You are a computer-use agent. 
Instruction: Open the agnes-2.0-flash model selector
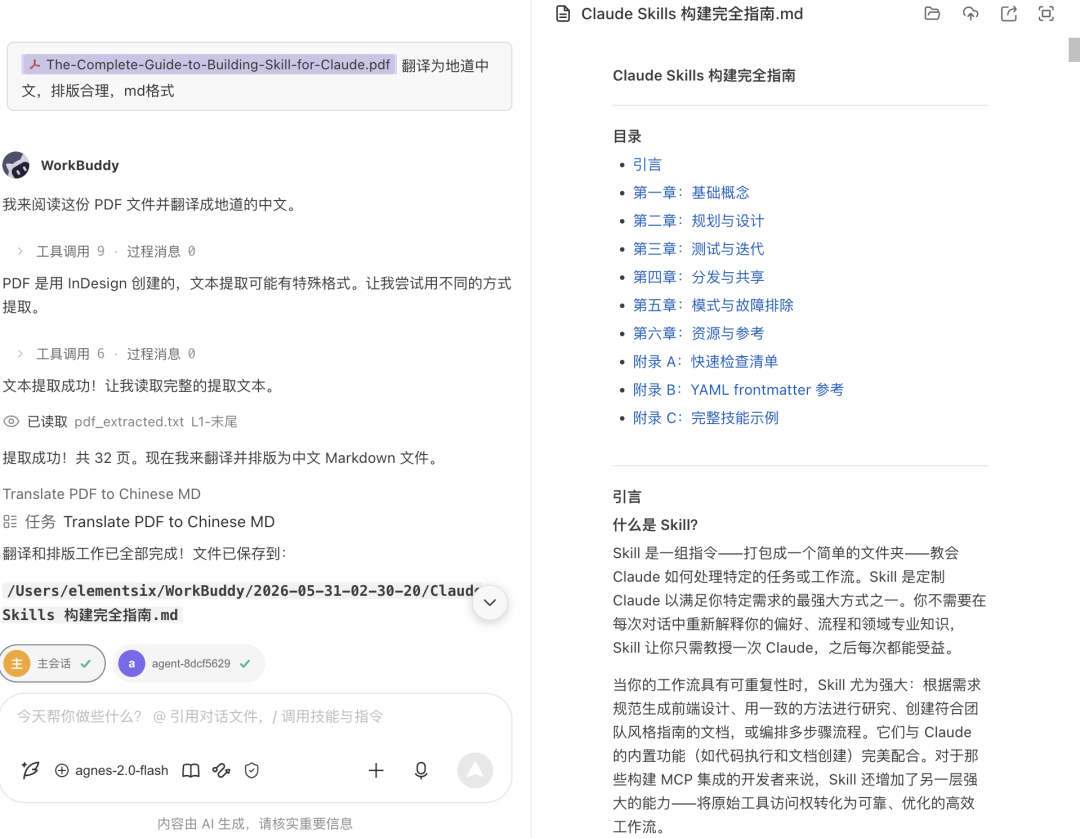click(112, 771)
